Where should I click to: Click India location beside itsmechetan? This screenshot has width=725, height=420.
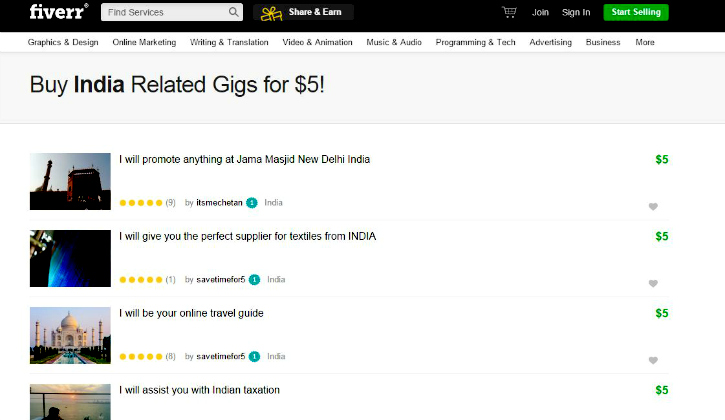coord(273,203)
